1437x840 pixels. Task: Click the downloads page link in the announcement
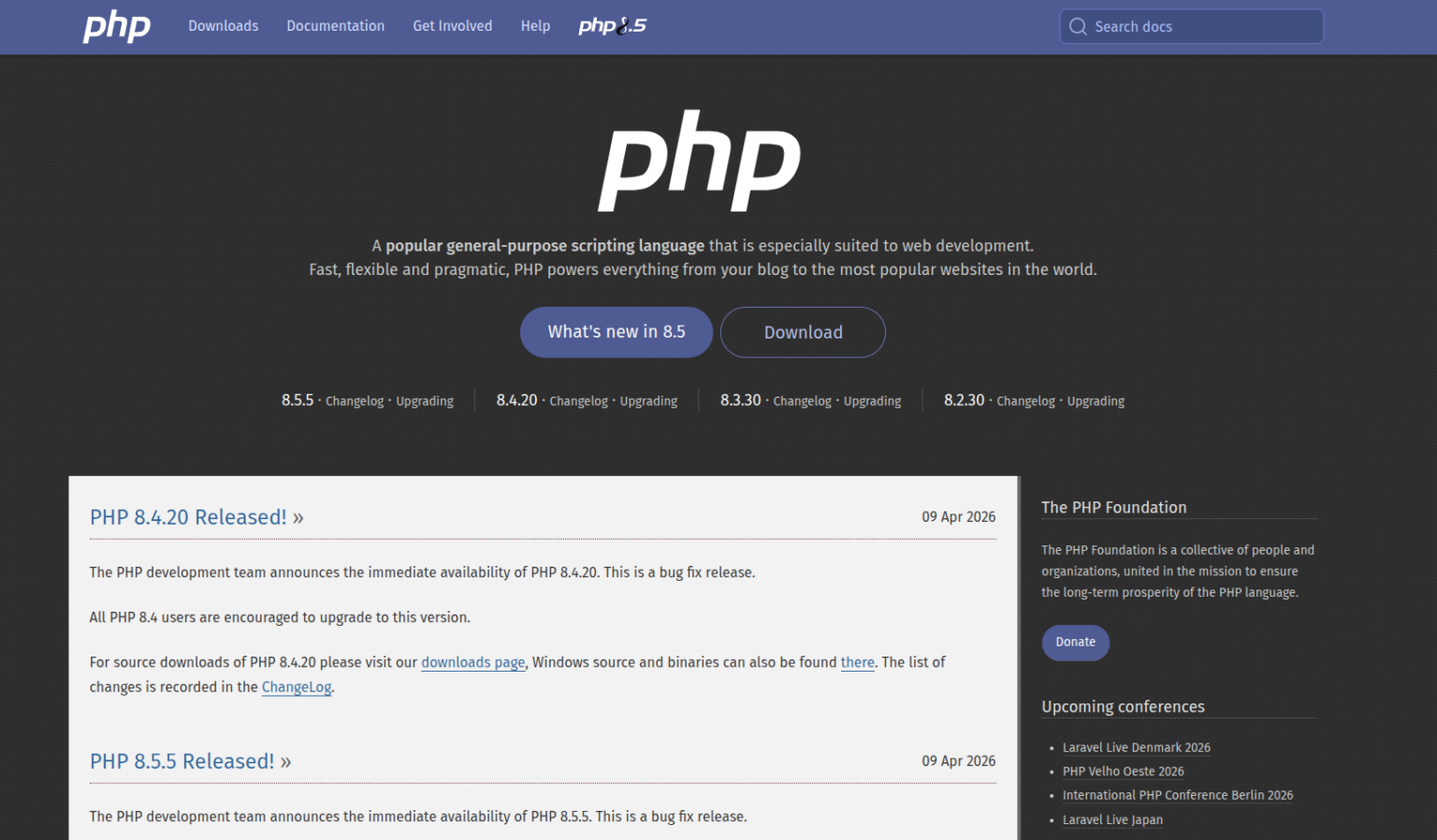point(472,662)
